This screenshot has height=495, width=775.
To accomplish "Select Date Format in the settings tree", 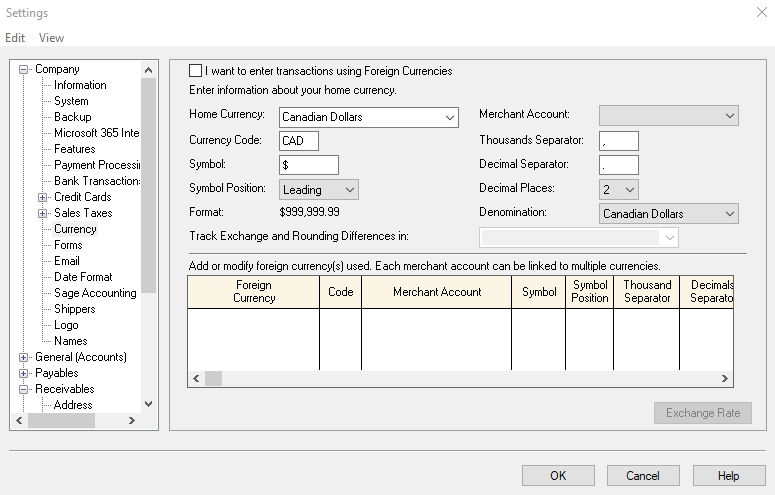I will pos(83,277).
